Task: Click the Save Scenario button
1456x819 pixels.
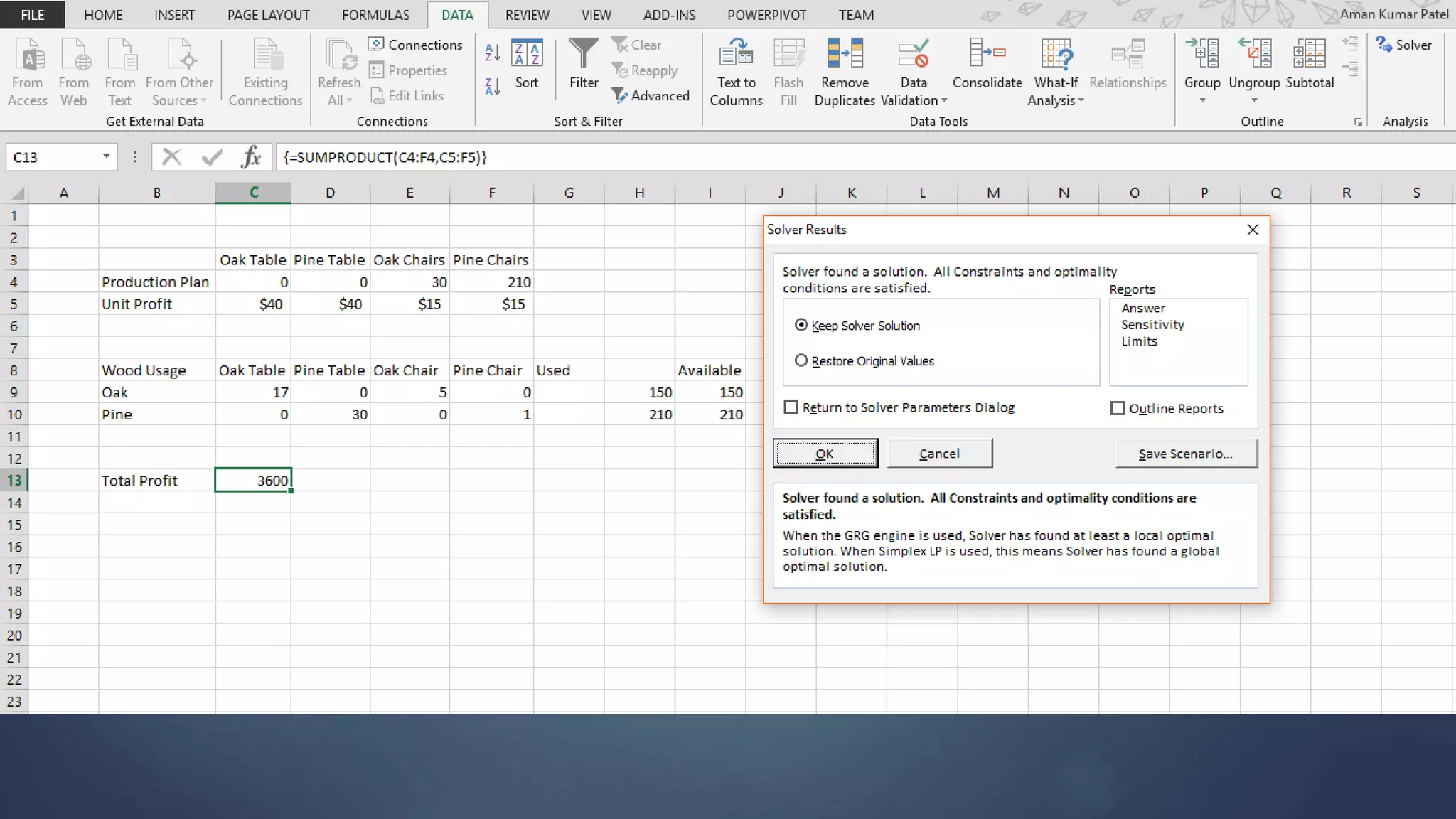Action: click(x=1186, y=454)
